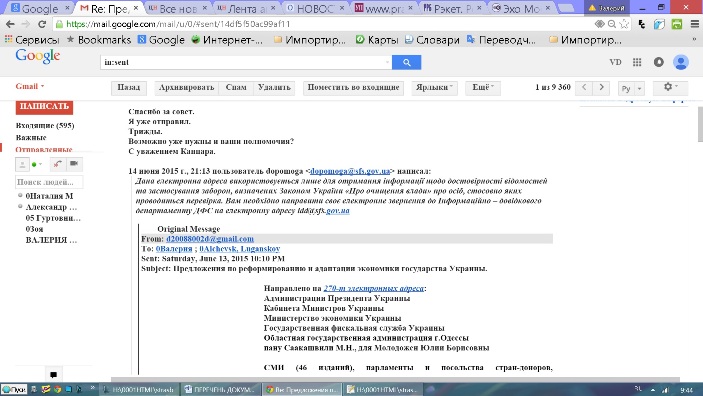
Task: Switch to the Google tab
Action: coord(39,8)
